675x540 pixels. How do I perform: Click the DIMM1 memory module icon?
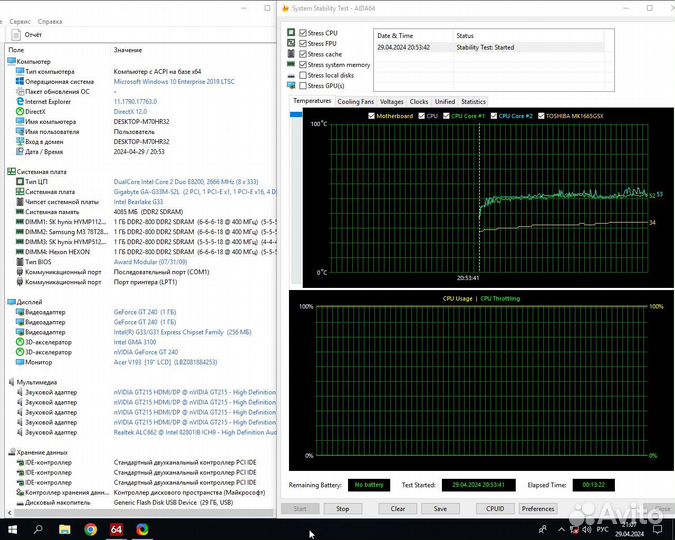pos(20,222)
